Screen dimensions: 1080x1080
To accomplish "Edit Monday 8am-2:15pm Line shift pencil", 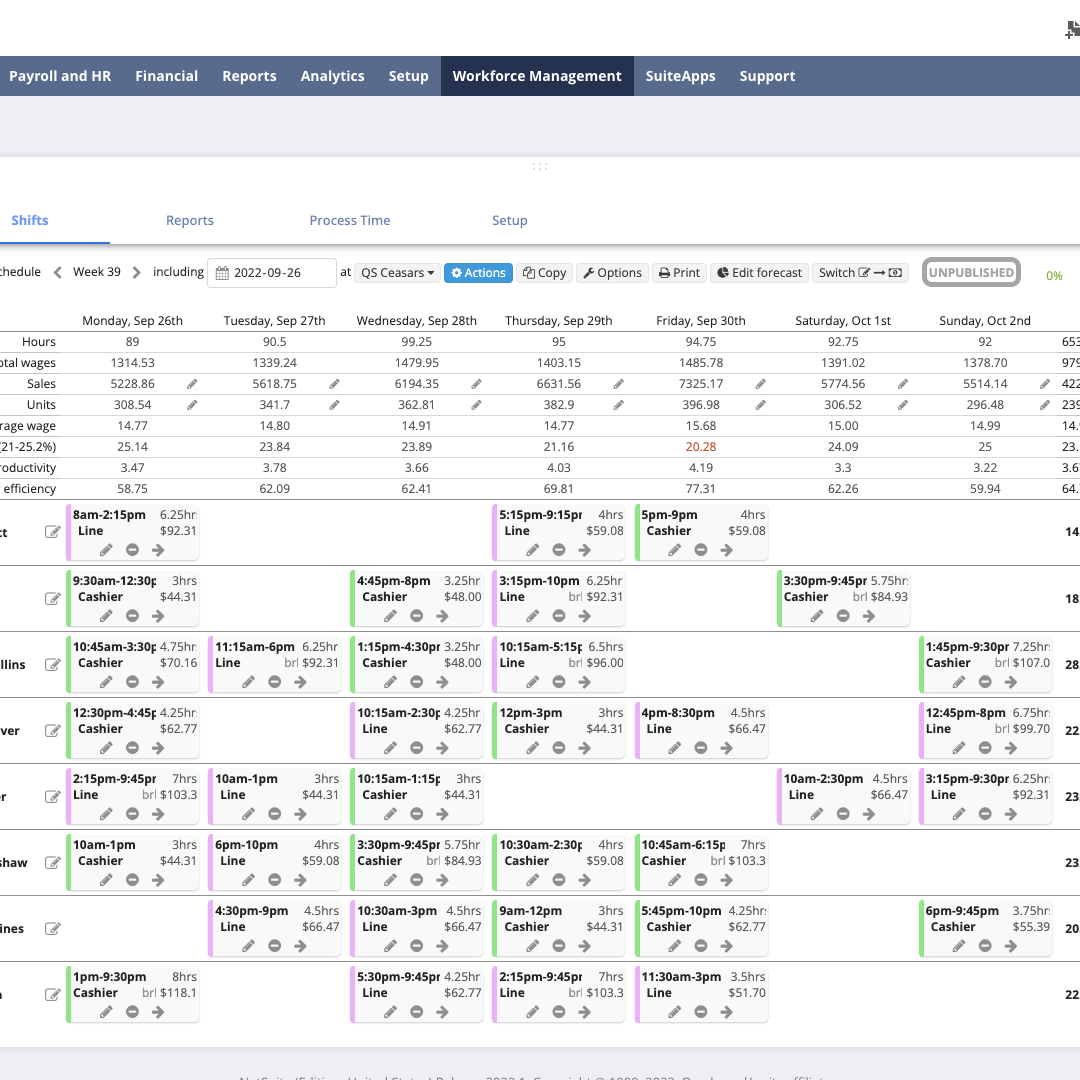I will pos(106,550).
